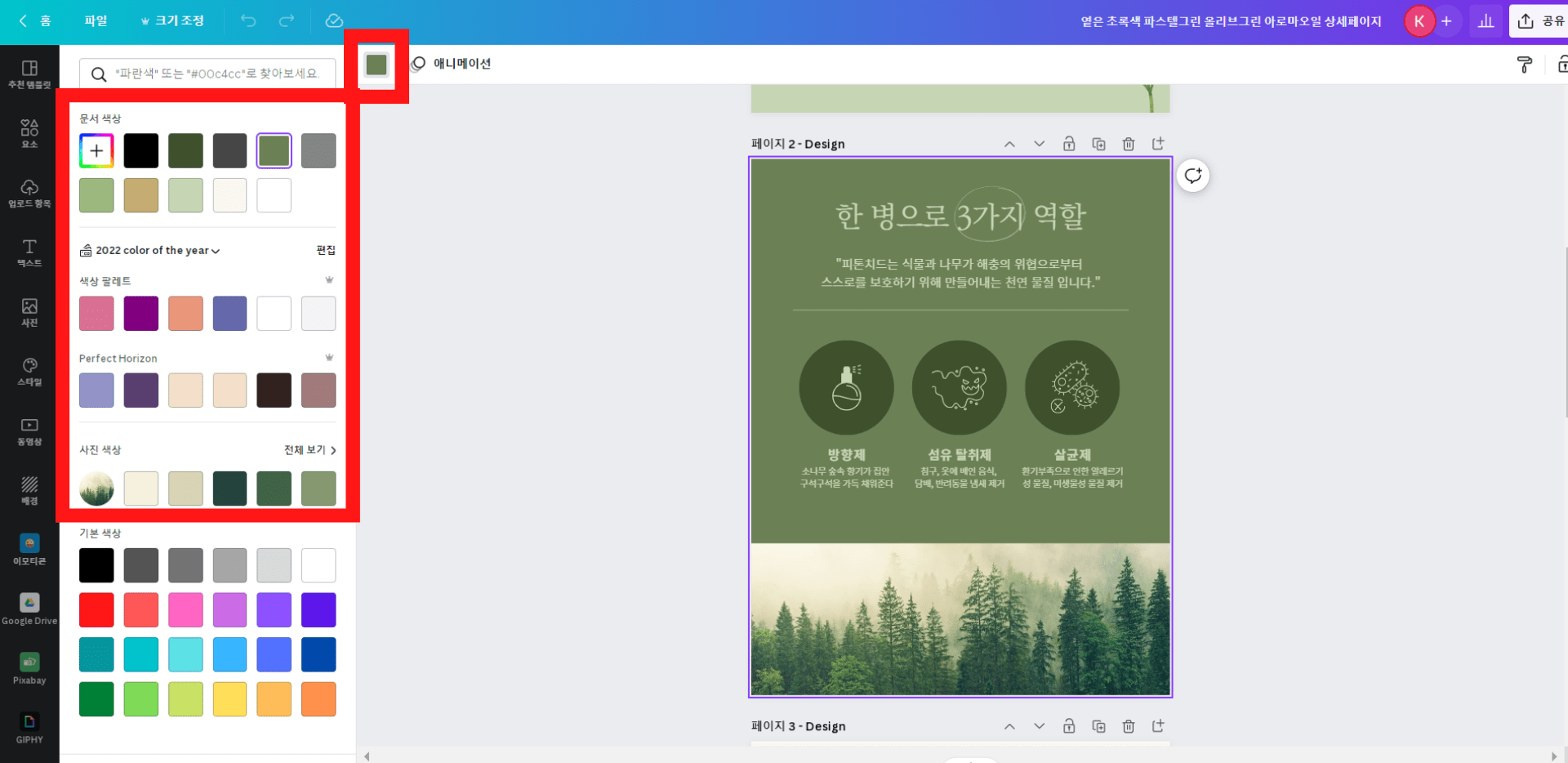Viewport: 1568px width, 763px height.
Task: Click the 공유 share button
Action: pos(1539,21)
